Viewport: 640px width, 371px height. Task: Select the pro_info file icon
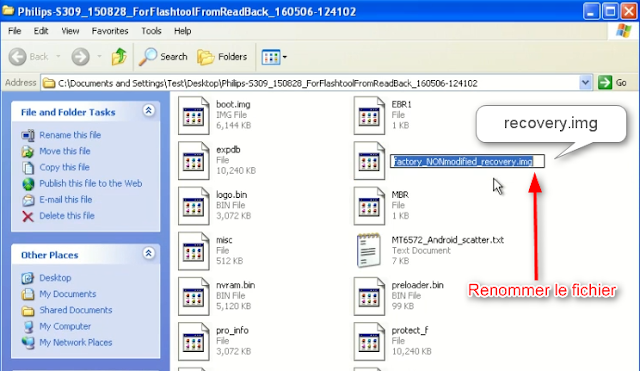[x=193, y=342]
